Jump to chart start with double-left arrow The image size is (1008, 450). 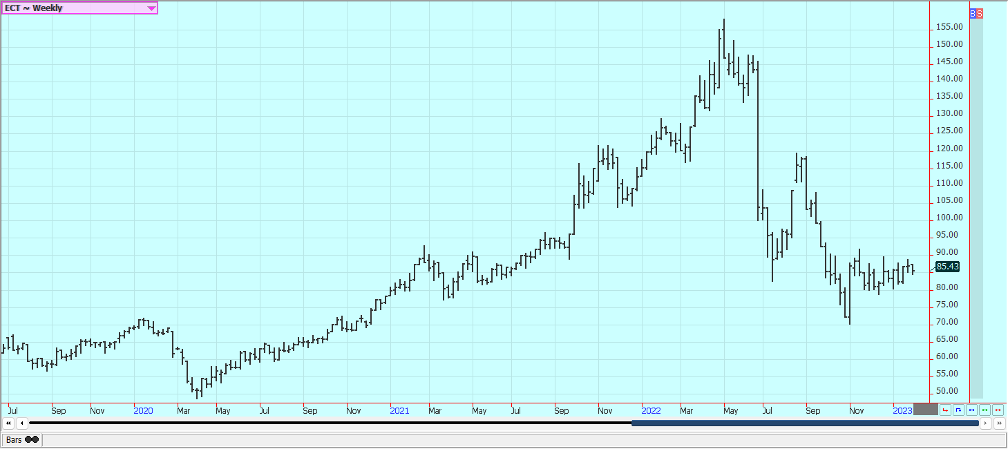pos(9,424)
